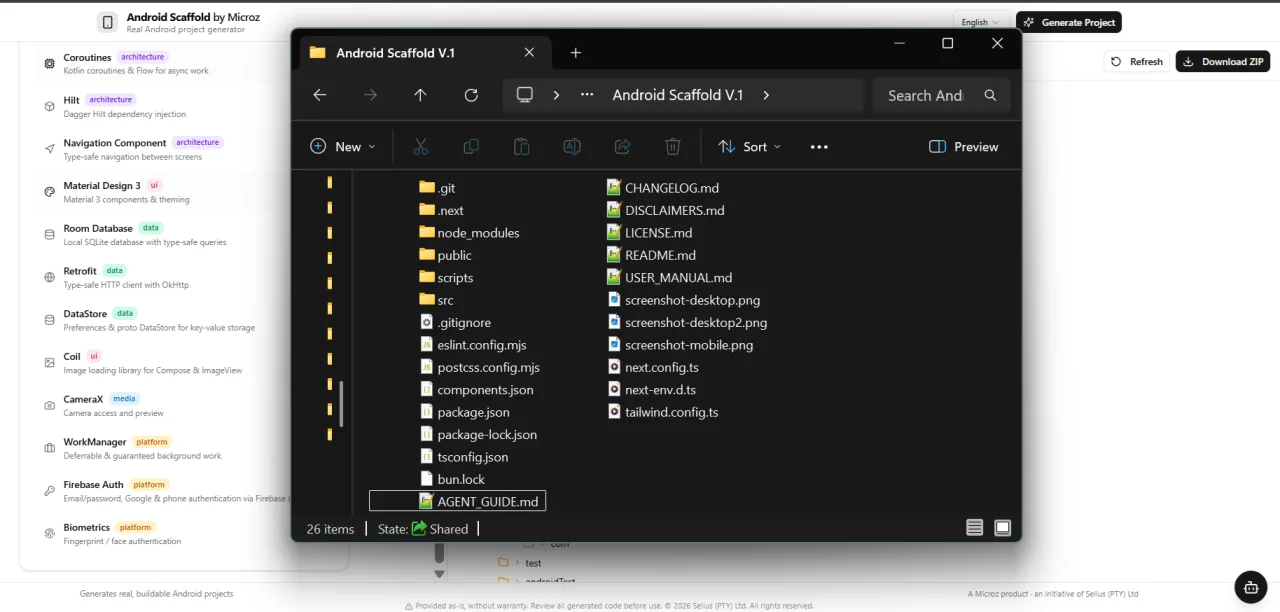
Task: Click the search magnifier icon
Action: 990,95
